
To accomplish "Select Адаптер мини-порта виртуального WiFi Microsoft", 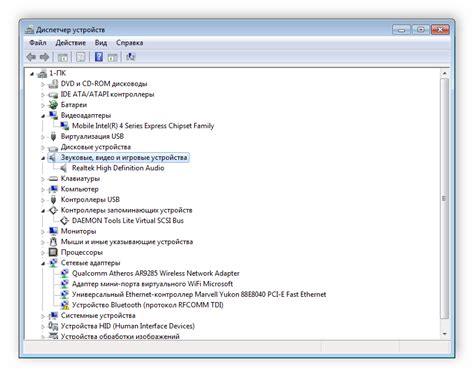I will coord(152,284).
